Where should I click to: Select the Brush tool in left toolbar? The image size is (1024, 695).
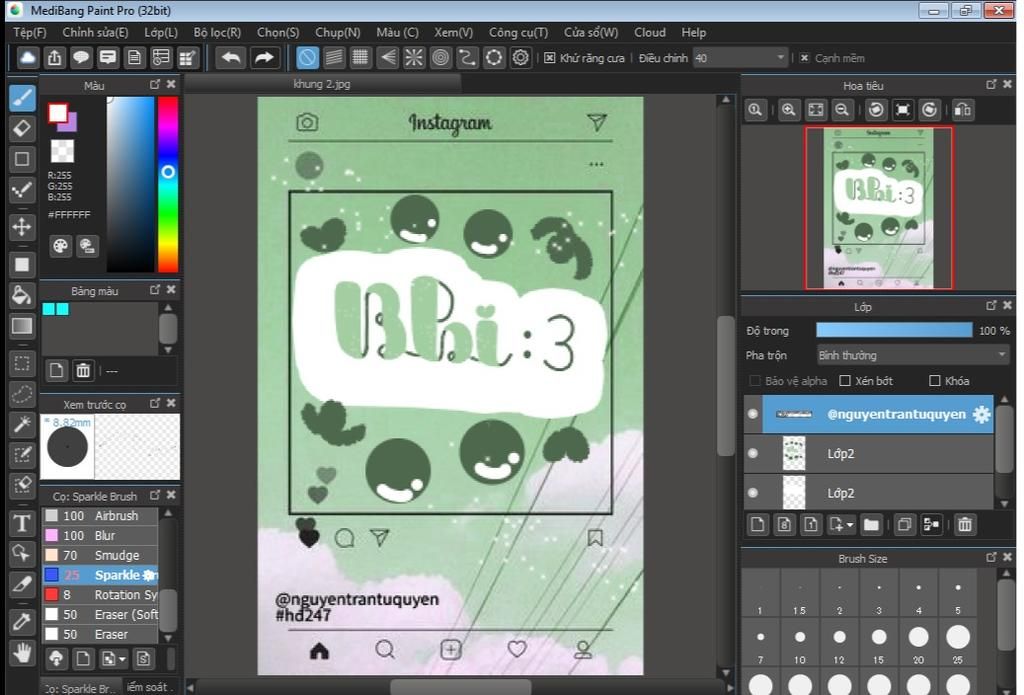pos(22,98)
